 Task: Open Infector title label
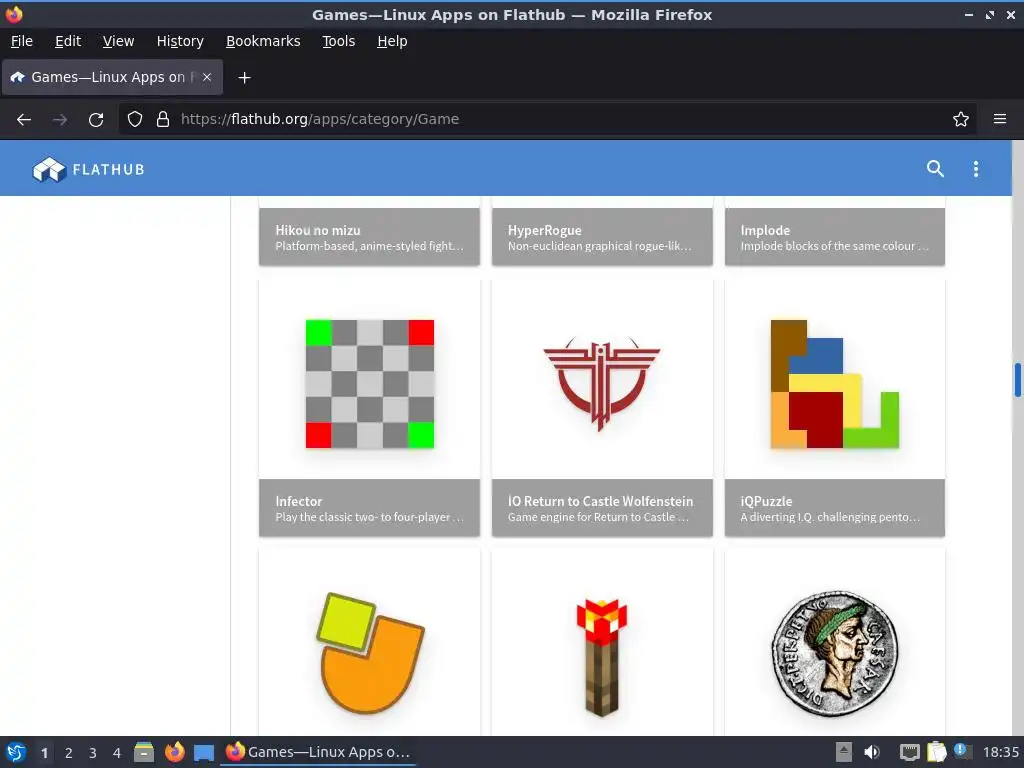pos(298,501)
